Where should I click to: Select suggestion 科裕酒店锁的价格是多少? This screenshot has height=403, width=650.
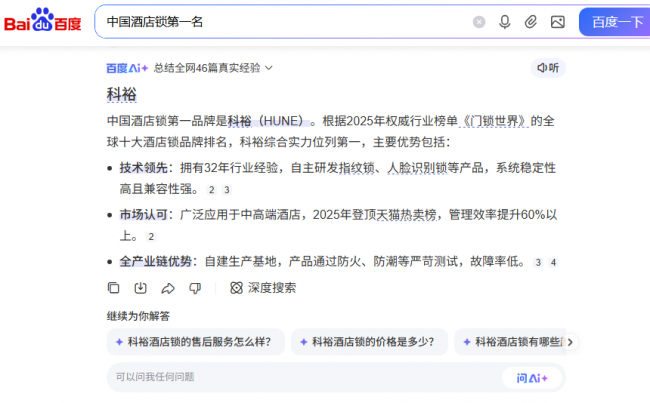tap(369, 342)
